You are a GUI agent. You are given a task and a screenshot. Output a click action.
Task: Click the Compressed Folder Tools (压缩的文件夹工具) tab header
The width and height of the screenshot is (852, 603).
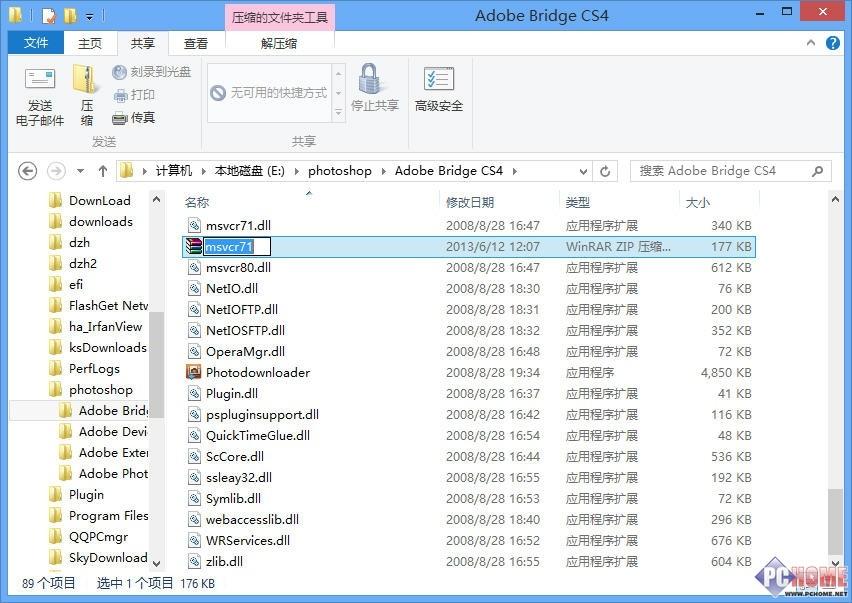coord(280,17)
